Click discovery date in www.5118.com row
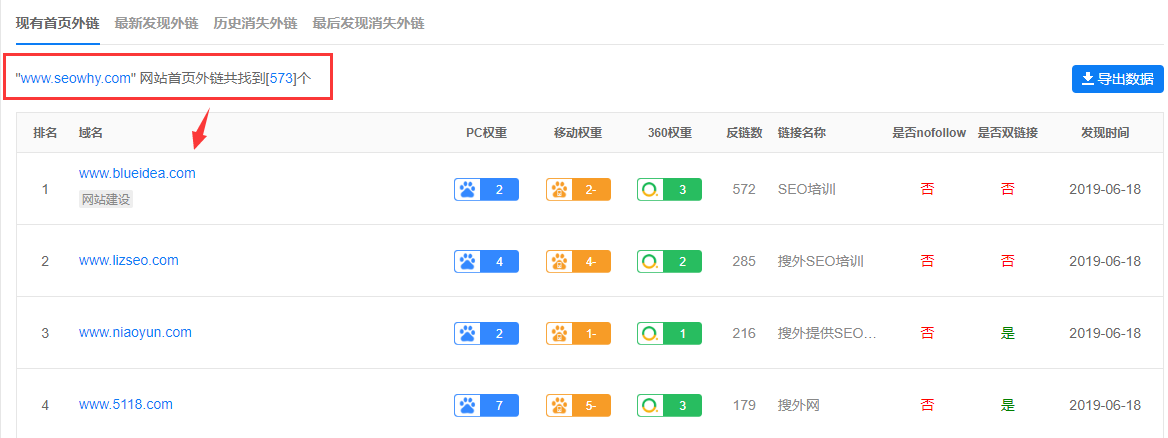The height and width of the screenshot is (438, 1168). (x=1105, y=406)
